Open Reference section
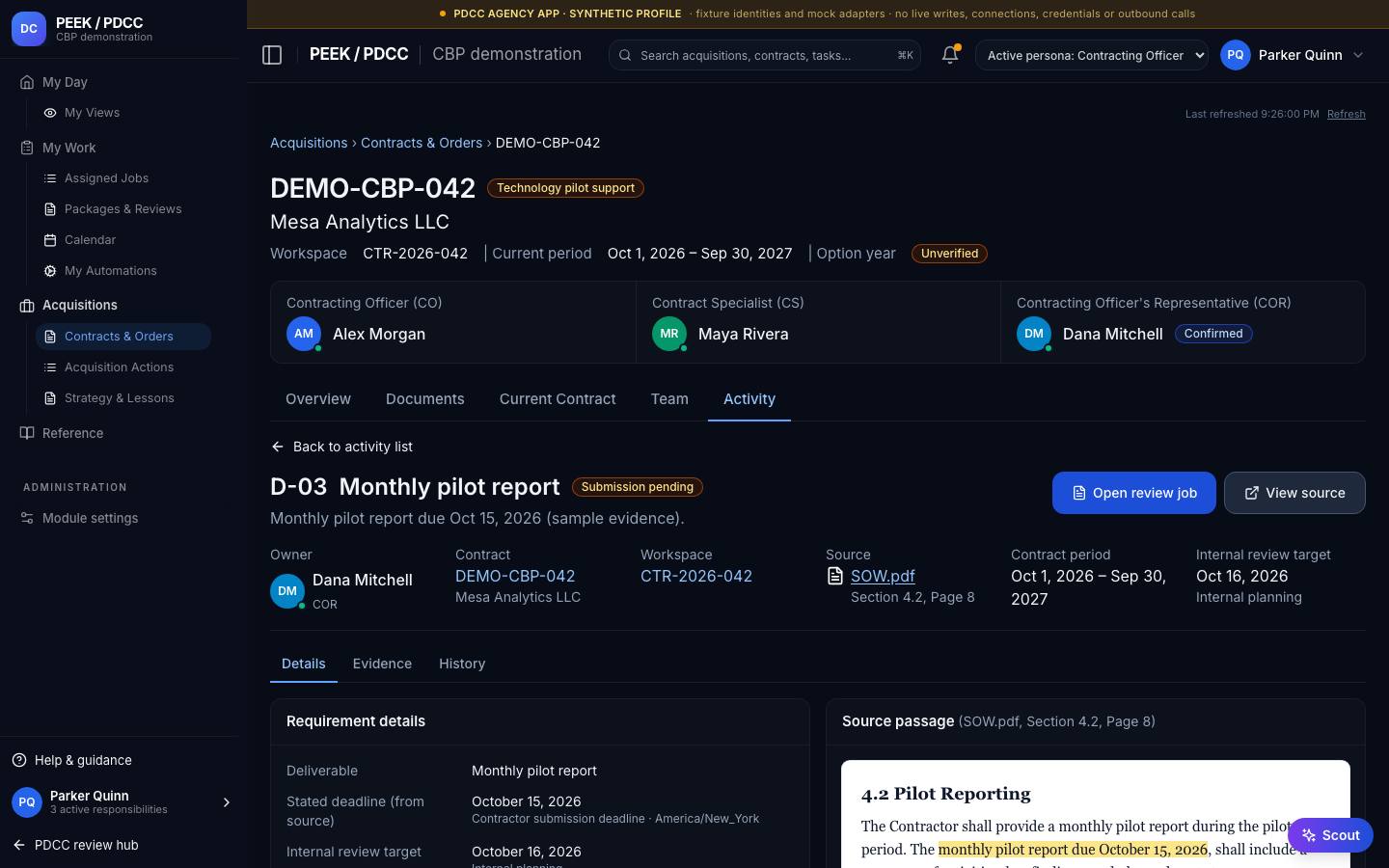The width and height of the screenshot is (1389, 868). coord(72,433)
